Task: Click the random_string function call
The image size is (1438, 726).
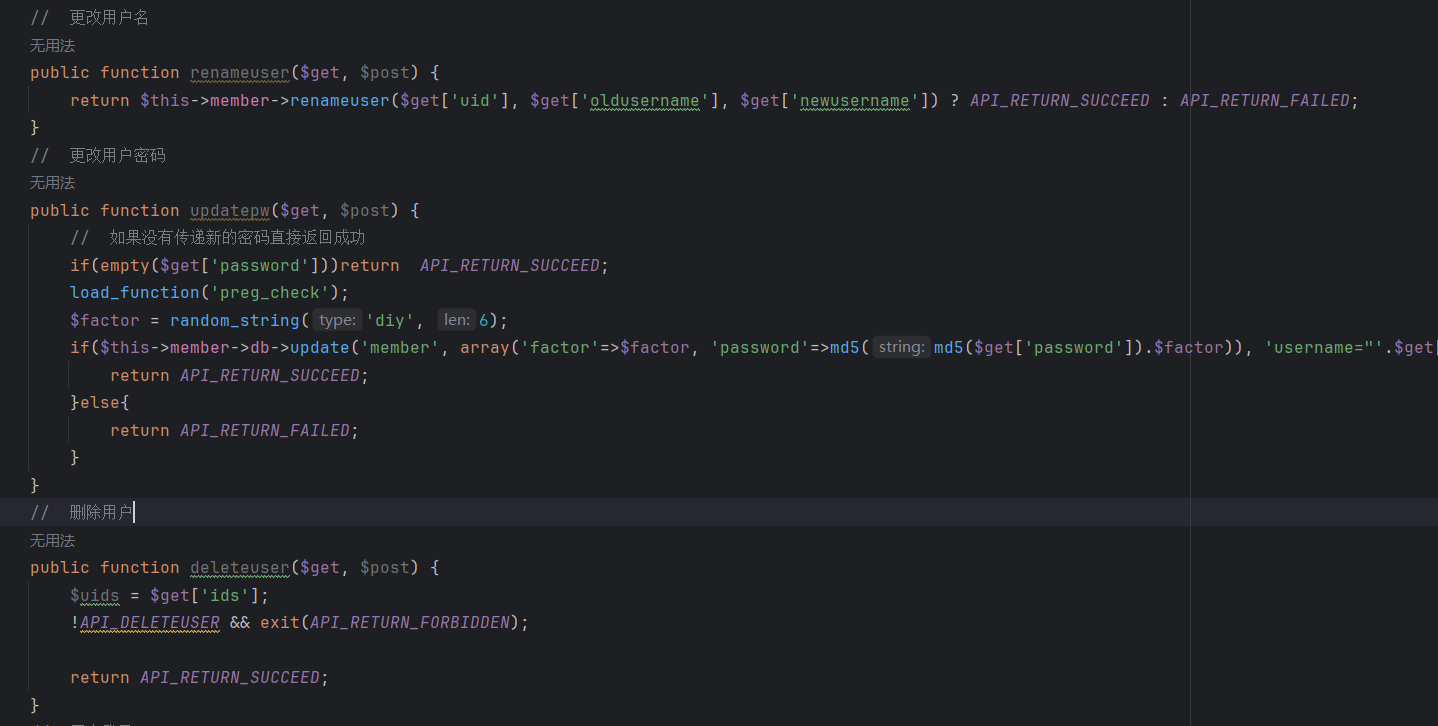Action: coord(235,320)
